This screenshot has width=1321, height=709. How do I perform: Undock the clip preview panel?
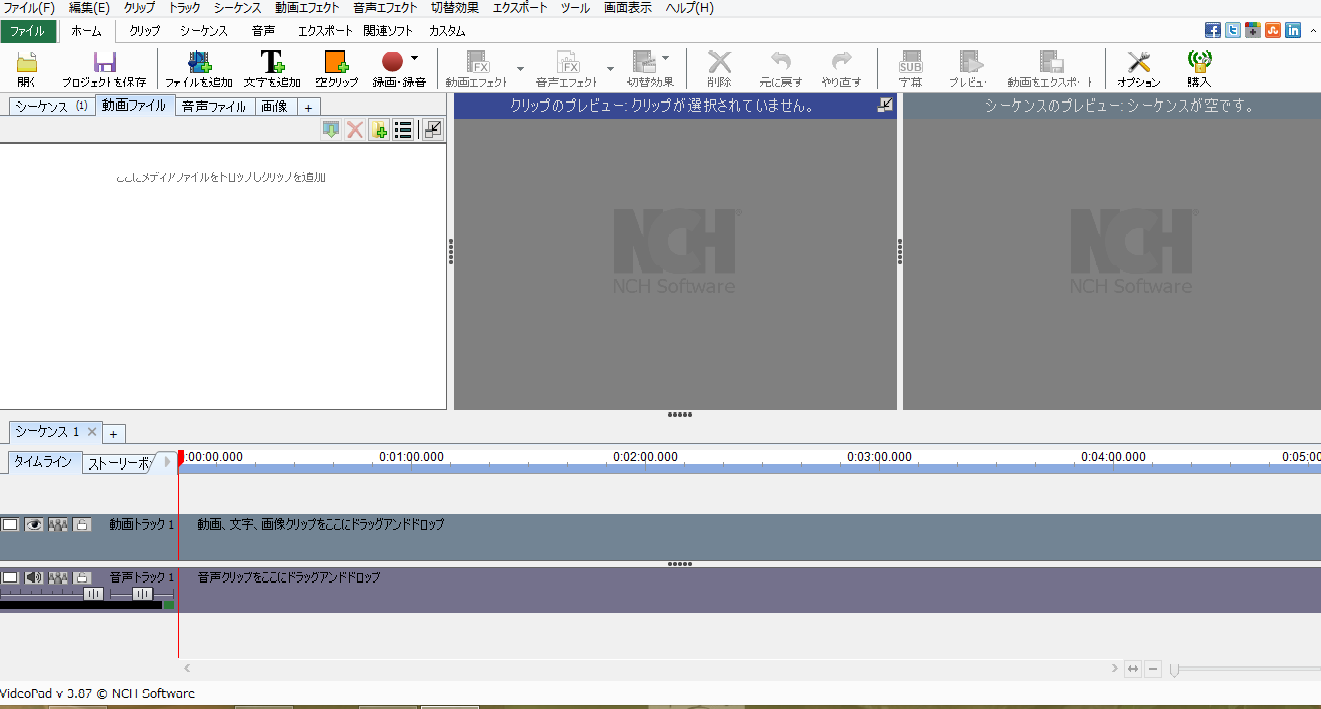coord(885,105)
